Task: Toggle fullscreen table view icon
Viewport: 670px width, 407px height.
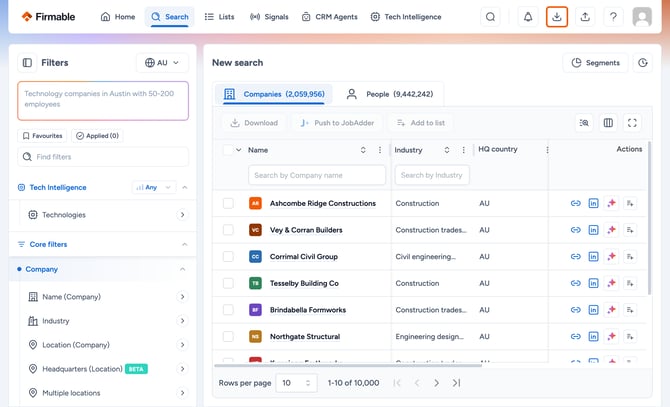Action: point(632,123)
